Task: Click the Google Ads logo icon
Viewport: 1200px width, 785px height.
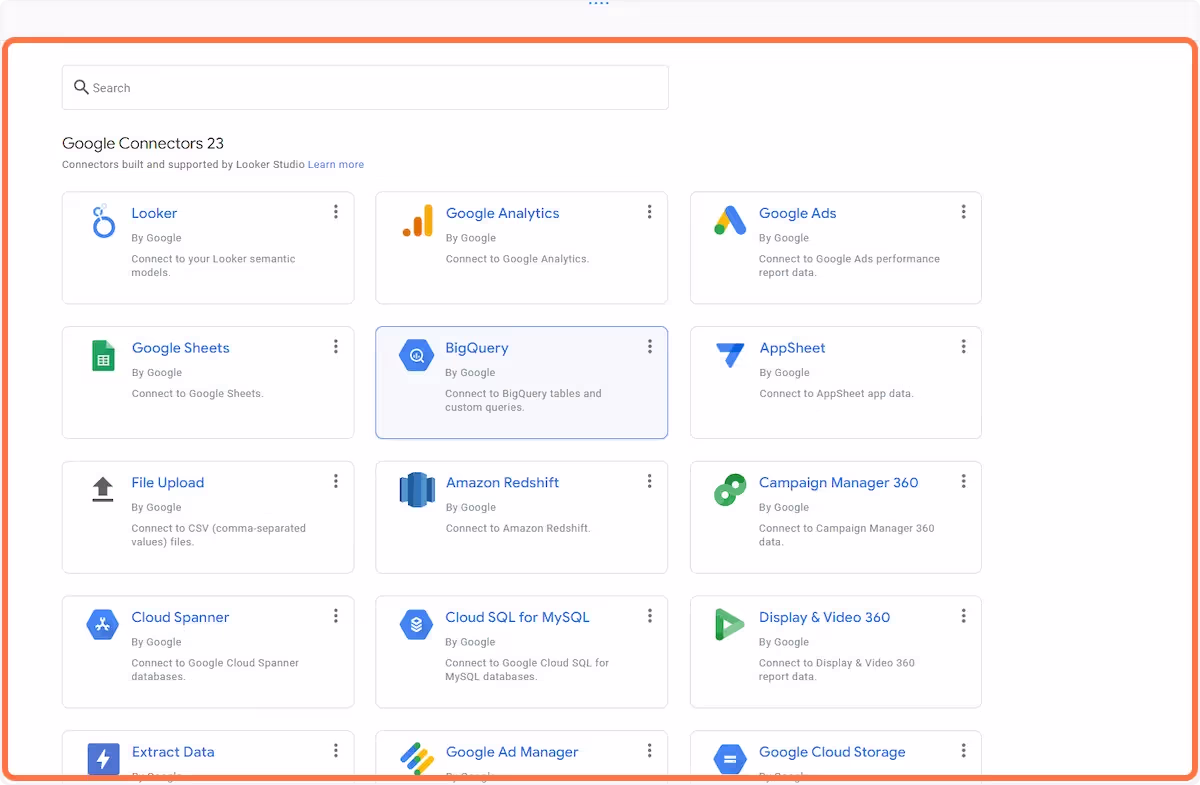Action: point(730,221)
